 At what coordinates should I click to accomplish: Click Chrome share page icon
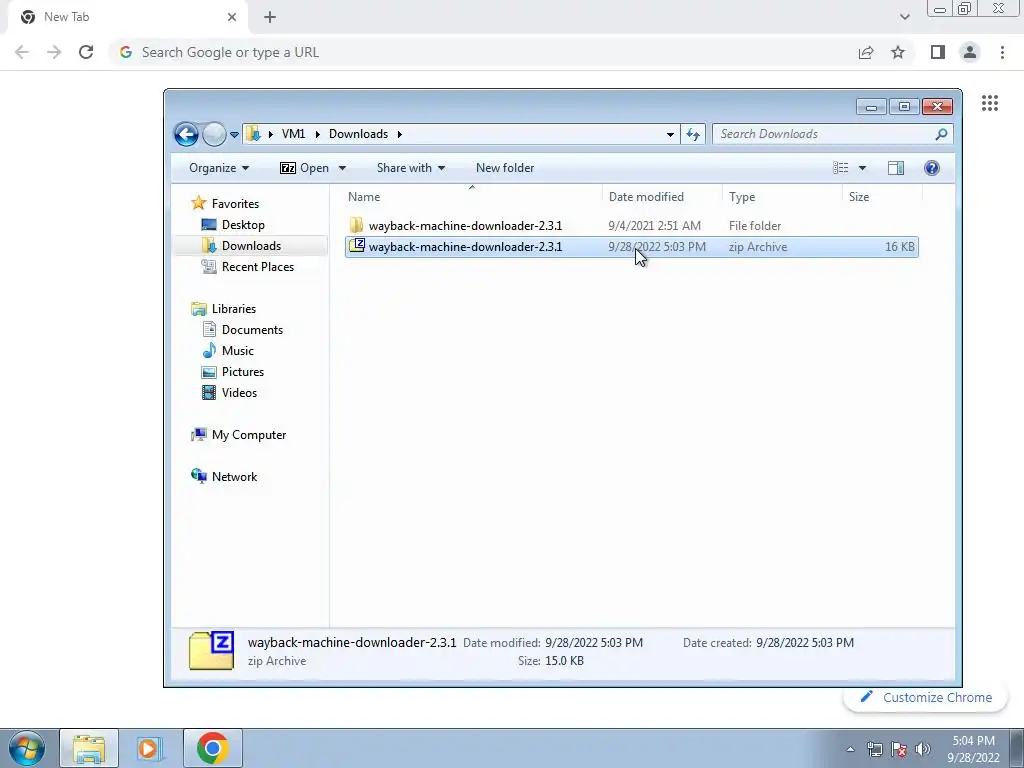[x=866, y=52]
